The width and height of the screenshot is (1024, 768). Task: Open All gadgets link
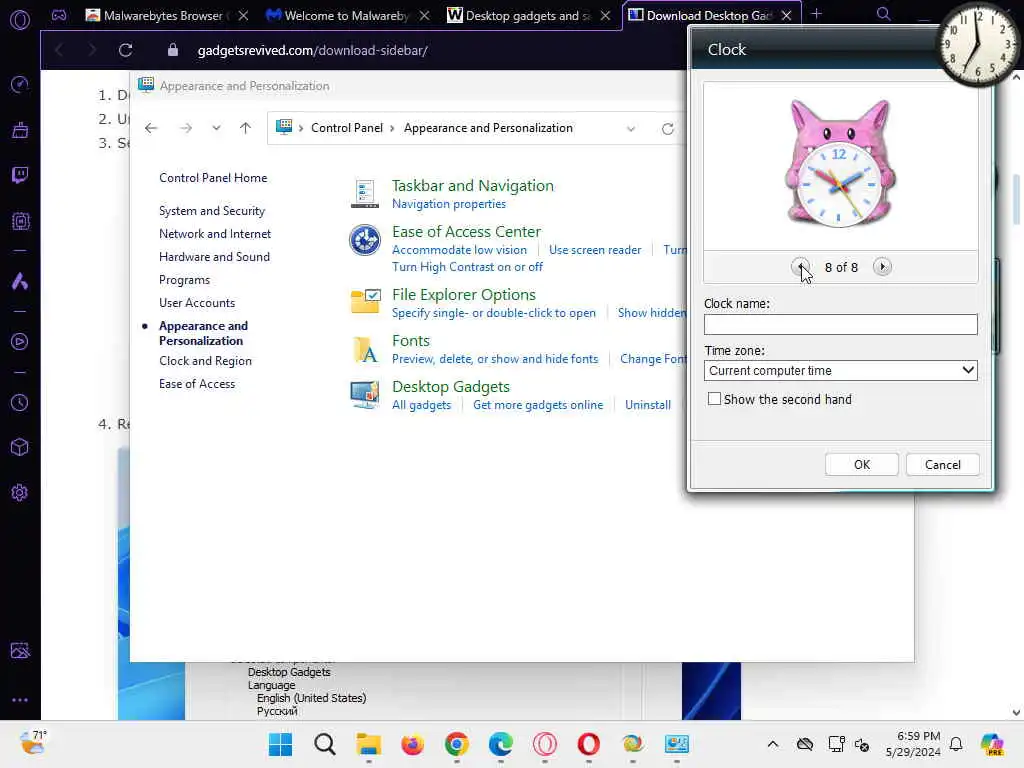421,405
